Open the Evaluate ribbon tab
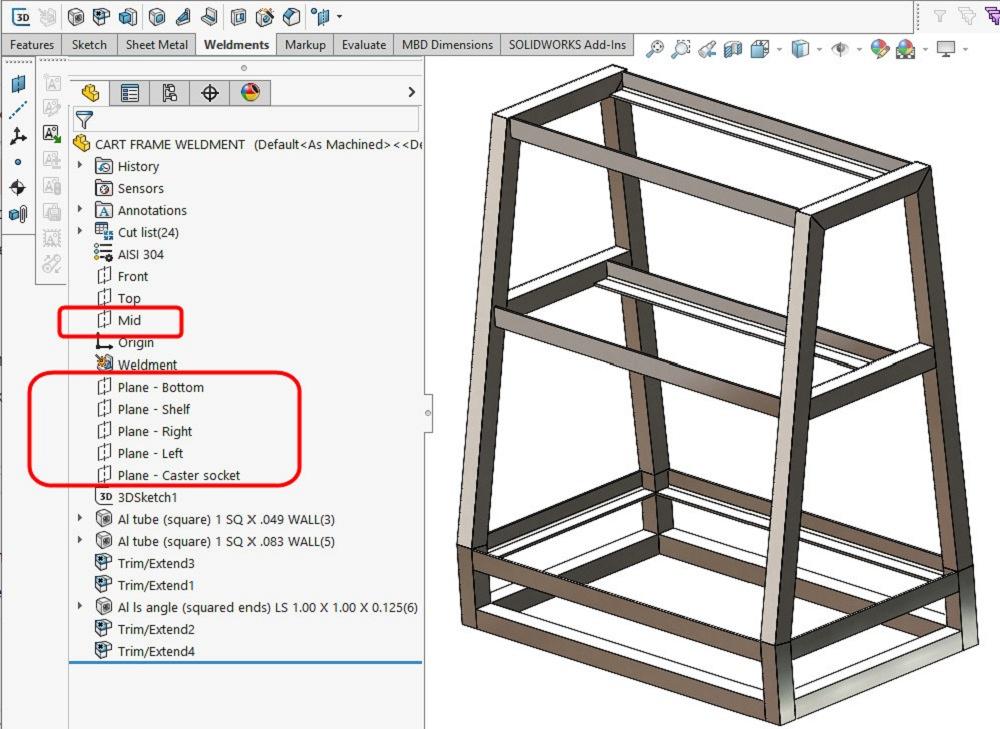 (363, 45)
